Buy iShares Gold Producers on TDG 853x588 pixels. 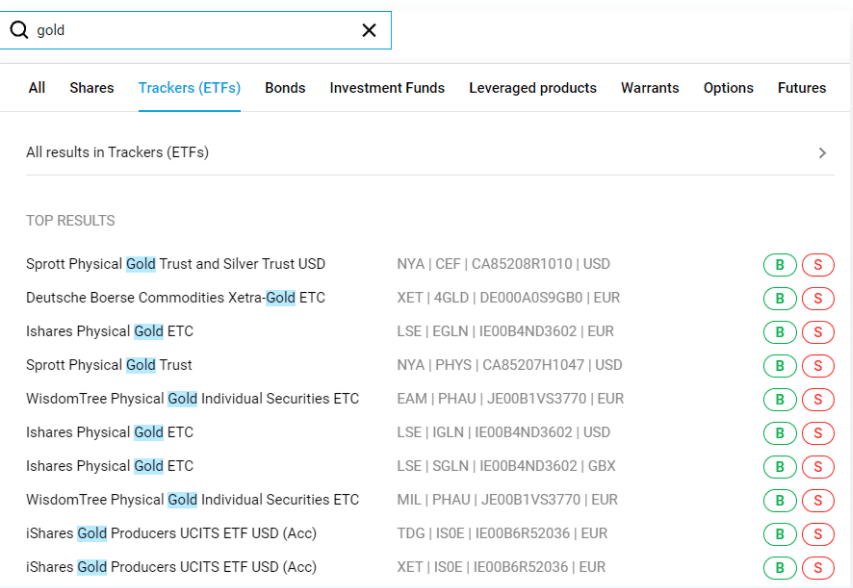779,534
